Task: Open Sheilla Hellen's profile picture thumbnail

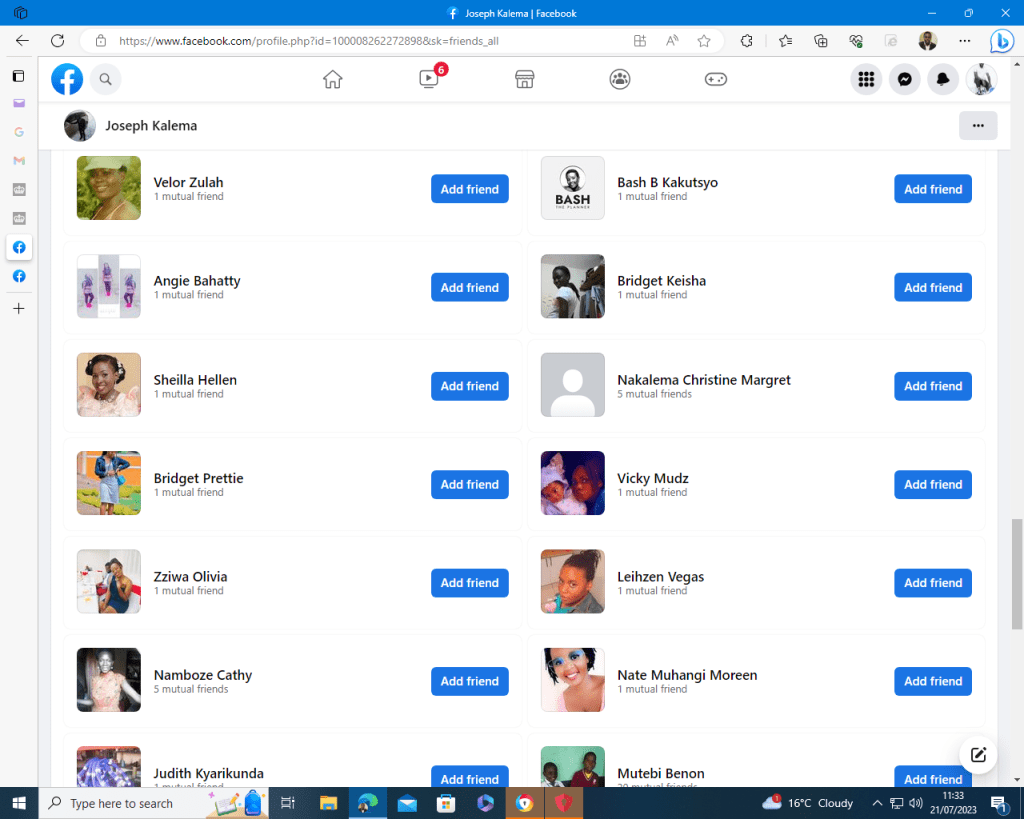Action: point(109,385)
